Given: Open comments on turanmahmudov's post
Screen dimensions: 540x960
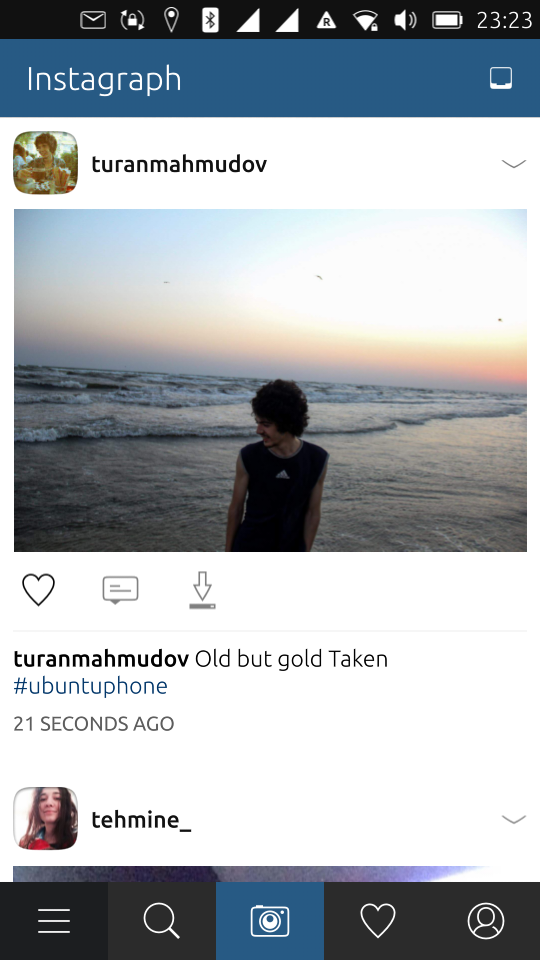Looking at the screenshot, I should [120, 590].
